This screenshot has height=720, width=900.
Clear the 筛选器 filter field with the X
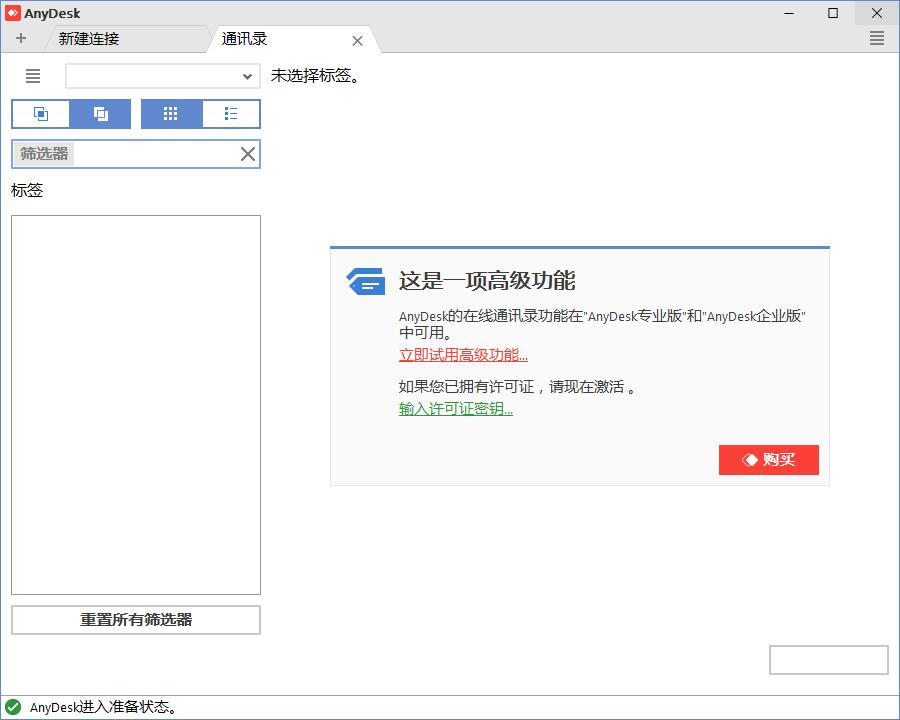(247, 153)
